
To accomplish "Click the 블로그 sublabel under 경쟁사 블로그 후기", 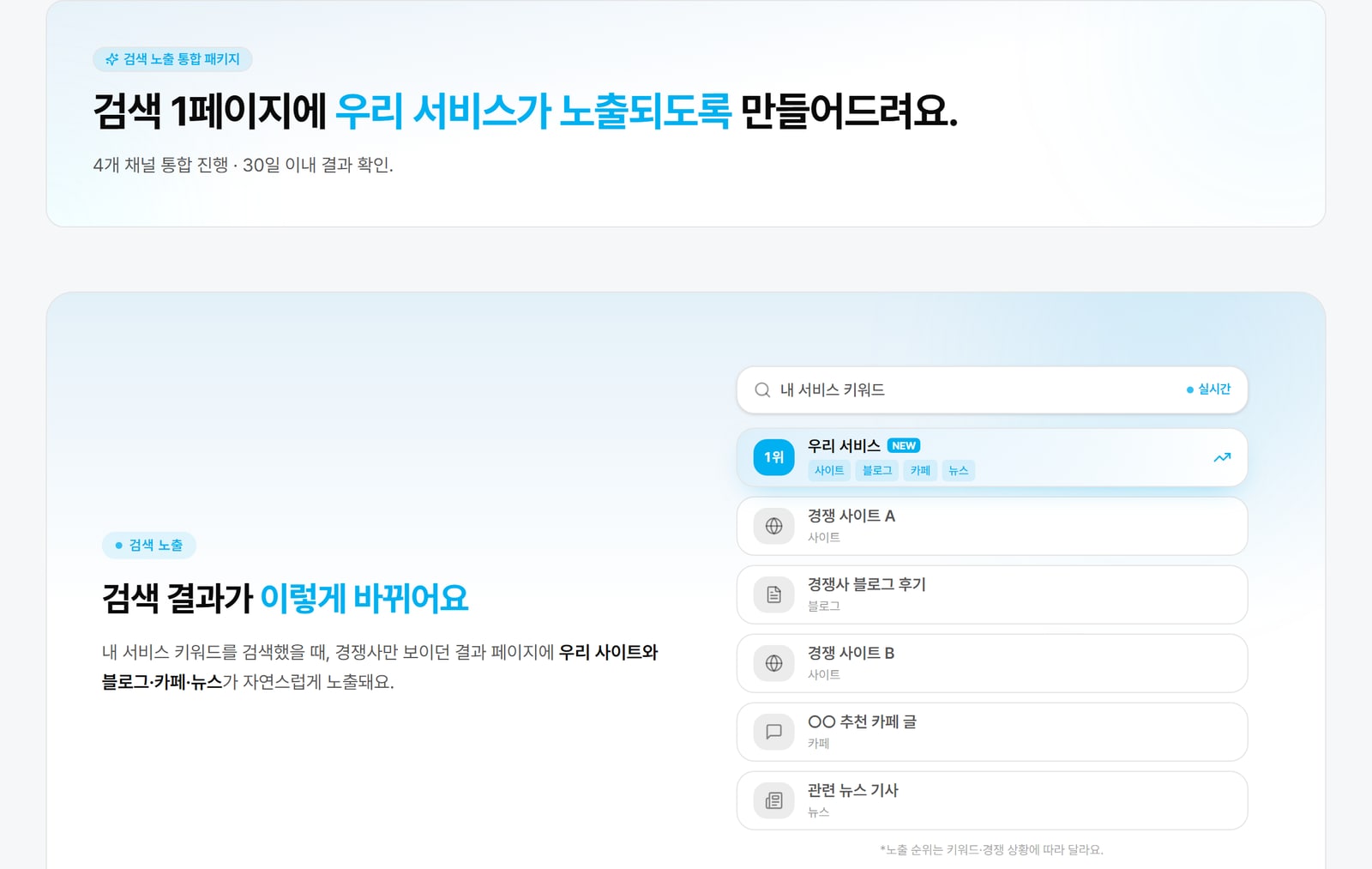I will (x=824, y=606).
